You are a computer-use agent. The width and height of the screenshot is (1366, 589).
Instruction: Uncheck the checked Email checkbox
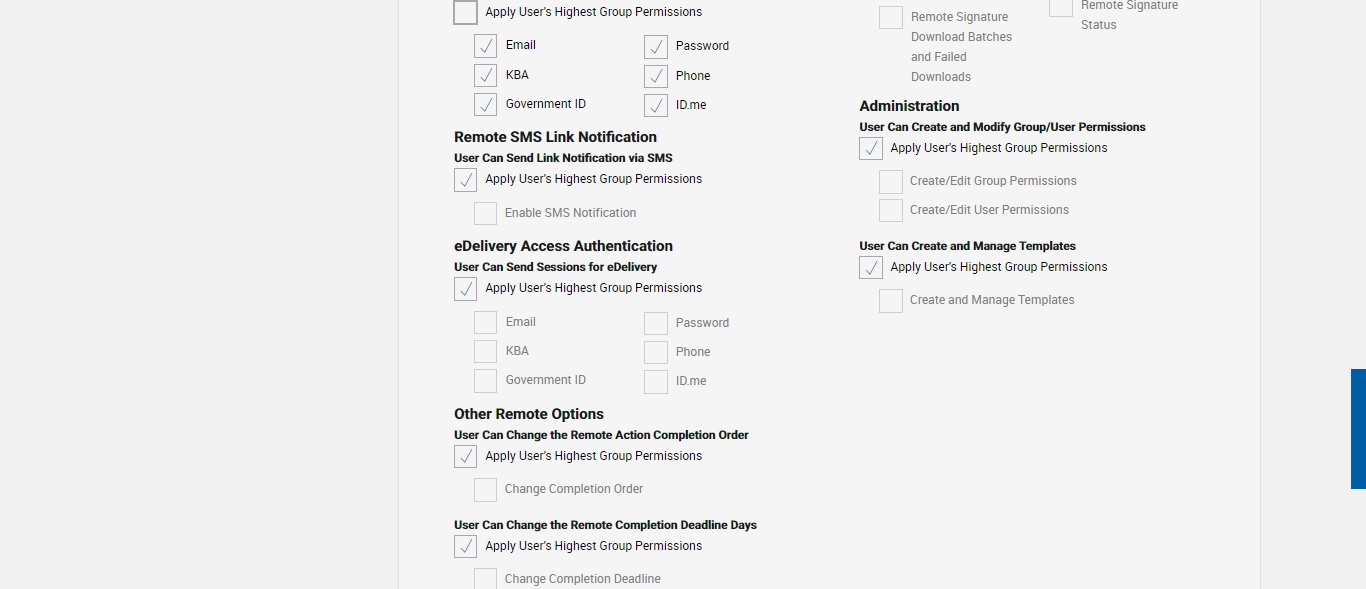coord(486,46)
